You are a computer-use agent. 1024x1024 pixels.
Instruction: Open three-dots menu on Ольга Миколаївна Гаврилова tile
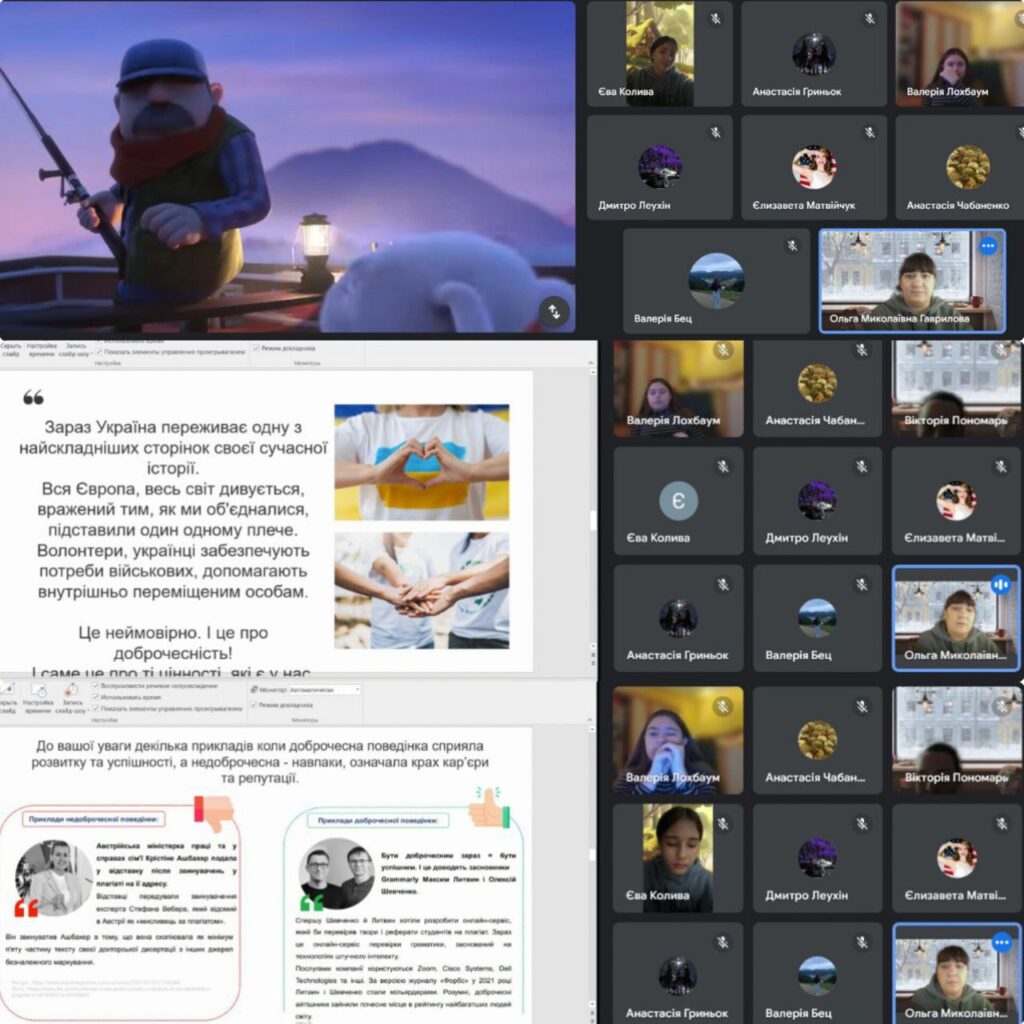coord(988,246)
